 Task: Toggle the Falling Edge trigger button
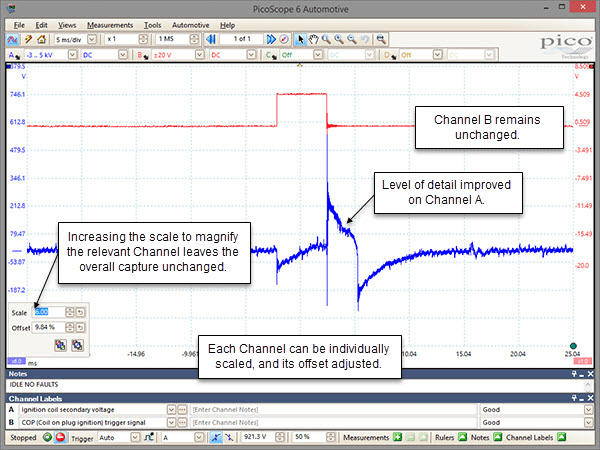pyautogui.click(x=229, y=437)
